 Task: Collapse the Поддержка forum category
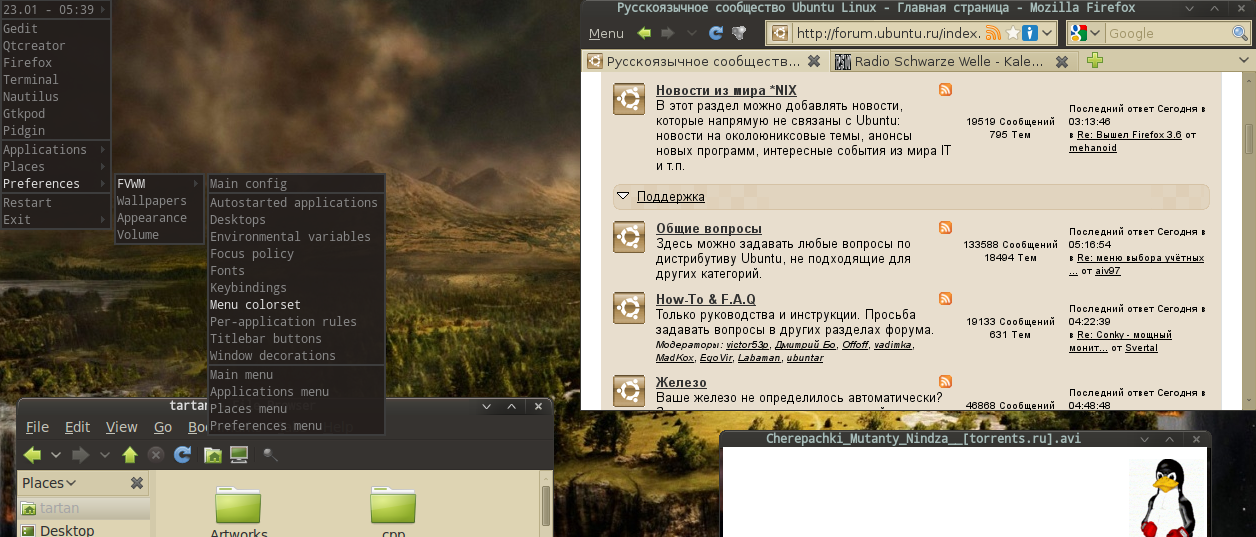tap(623, 196)
